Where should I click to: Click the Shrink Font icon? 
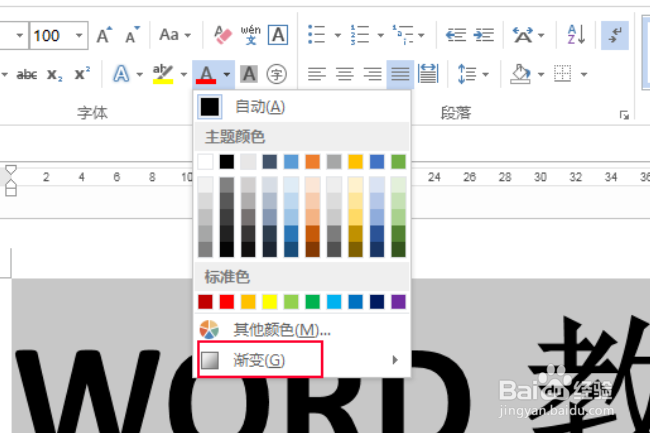(x=132, y=35)
